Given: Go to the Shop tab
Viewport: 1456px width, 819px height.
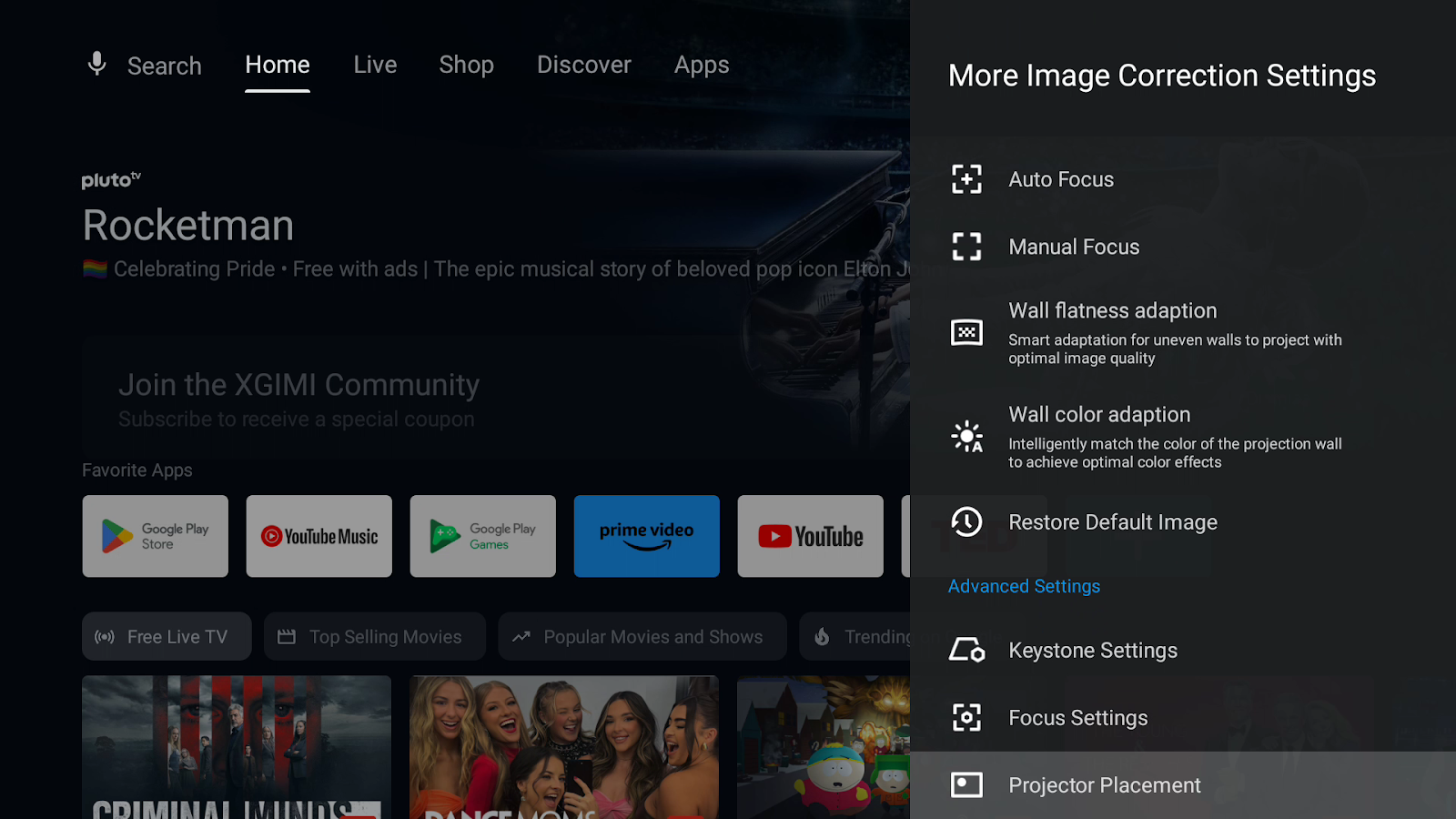Looking at the screenshot, I should point(466,65).
